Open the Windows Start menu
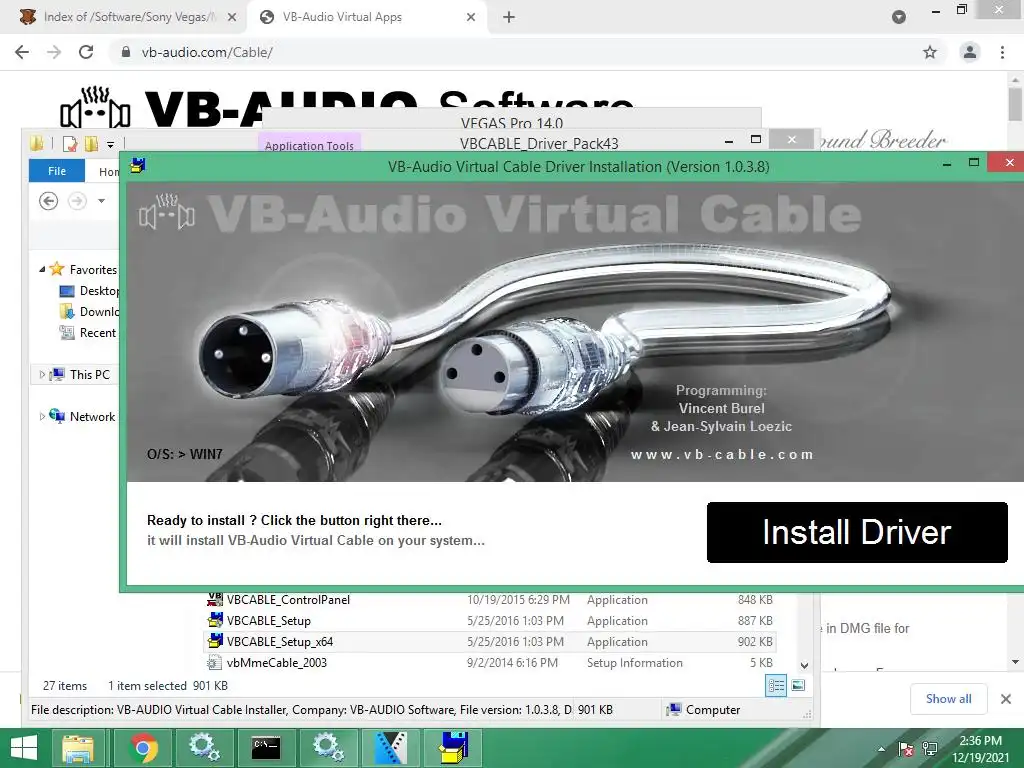Screen dimensions: 1024x768 pyautogui.click(x=24, y=747)
